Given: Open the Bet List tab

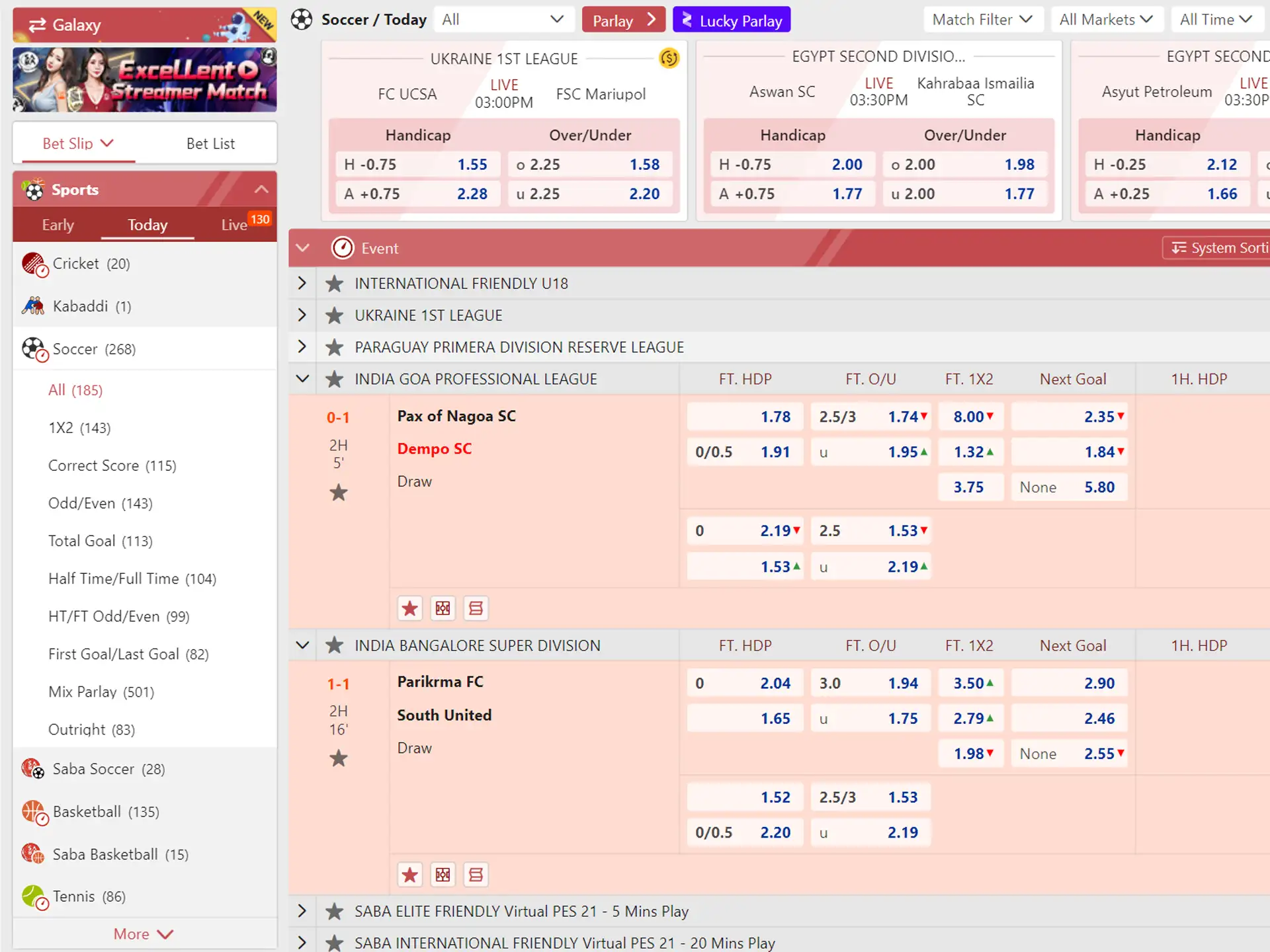Looking at the screenshot, I should (210, 143).
